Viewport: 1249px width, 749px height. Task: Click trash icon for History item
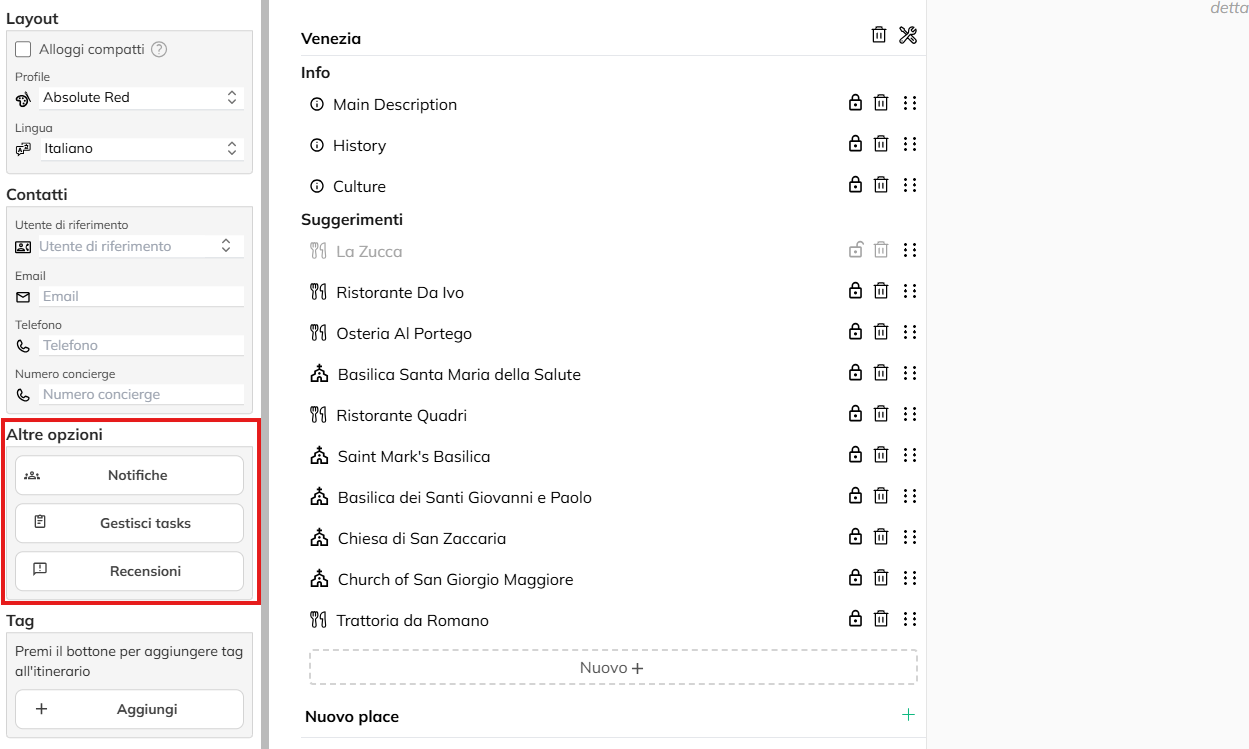pos(881,144)
